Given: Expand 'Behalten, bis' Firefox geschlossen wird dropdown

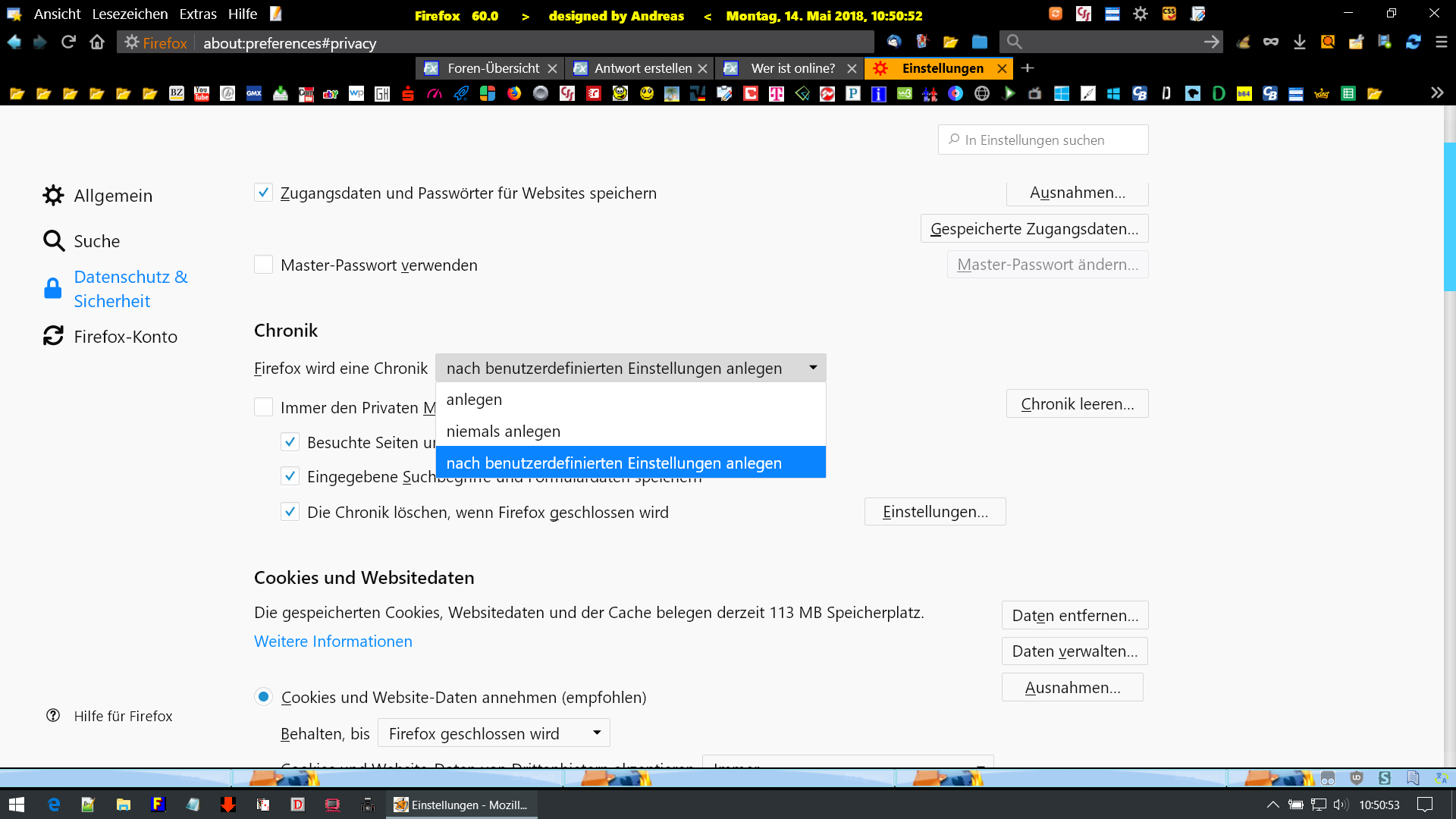Looking at the screenshot, I should [x=494, y=733].
